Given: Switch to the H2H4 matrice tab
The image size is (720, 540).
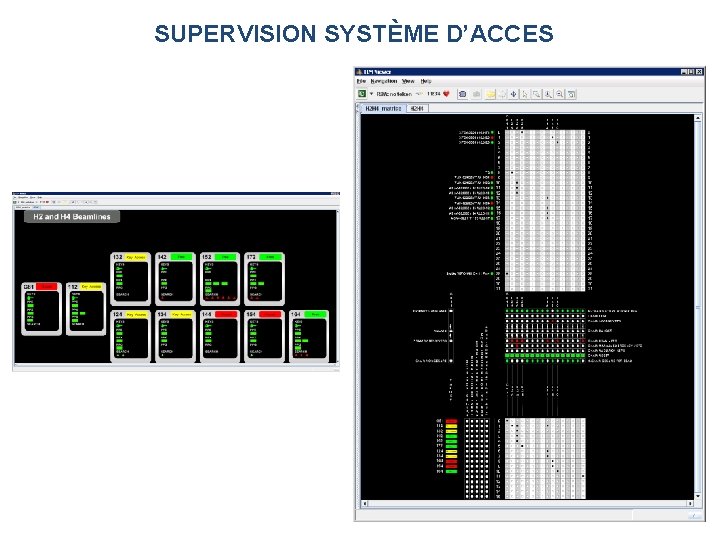Looking at the screenshot, I should coord(383,109).
